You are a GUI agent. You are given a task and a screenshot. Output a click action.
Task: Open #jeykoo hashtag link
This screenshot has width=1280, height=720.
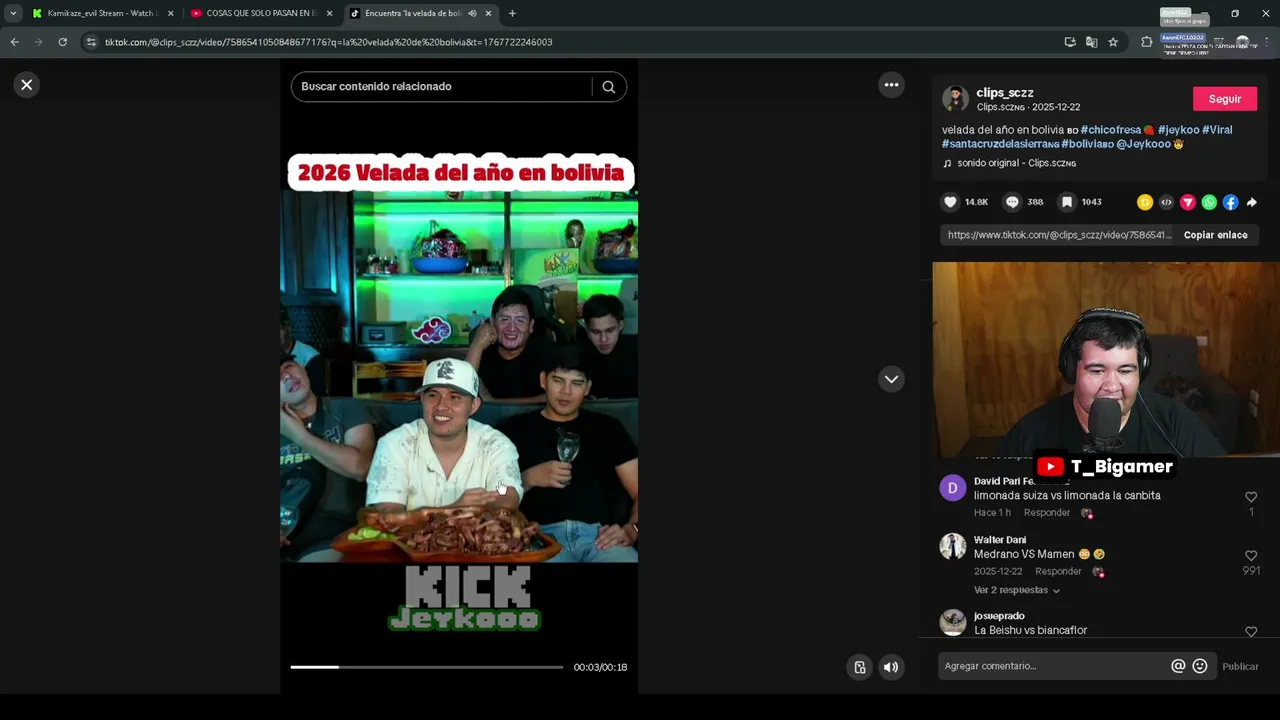(1178, 130)
